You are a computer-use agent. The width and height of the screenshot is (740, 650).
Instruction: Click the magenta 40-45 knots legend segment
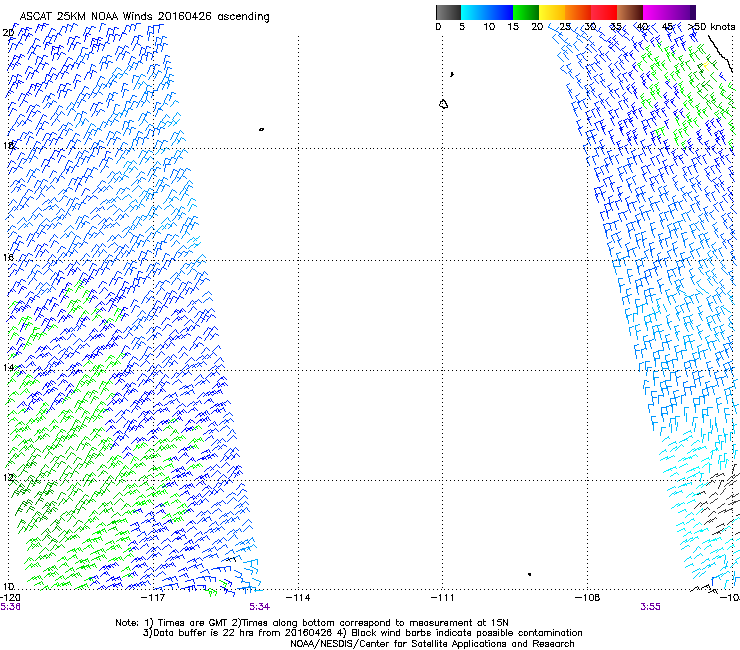[x=656, y=12]
